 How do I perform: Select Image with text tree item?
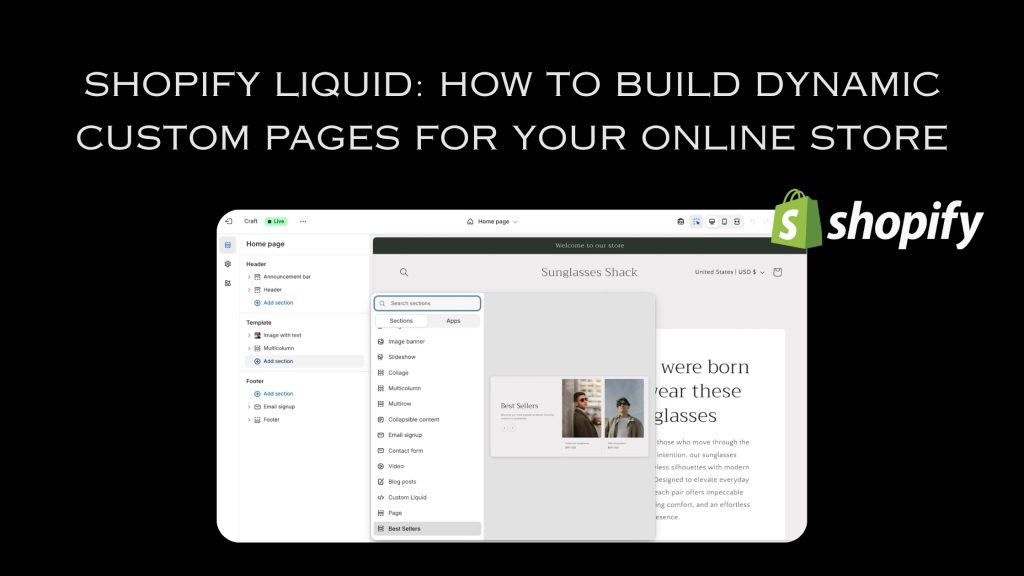[282, 335]
